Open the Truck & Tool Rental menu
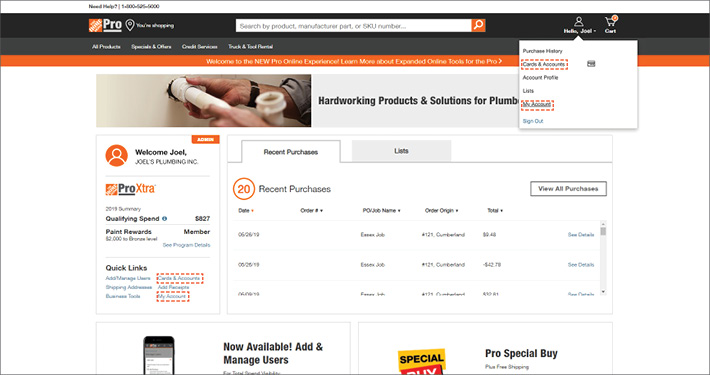The height and width of the screenshot is (375, 710). click(250, 47)
